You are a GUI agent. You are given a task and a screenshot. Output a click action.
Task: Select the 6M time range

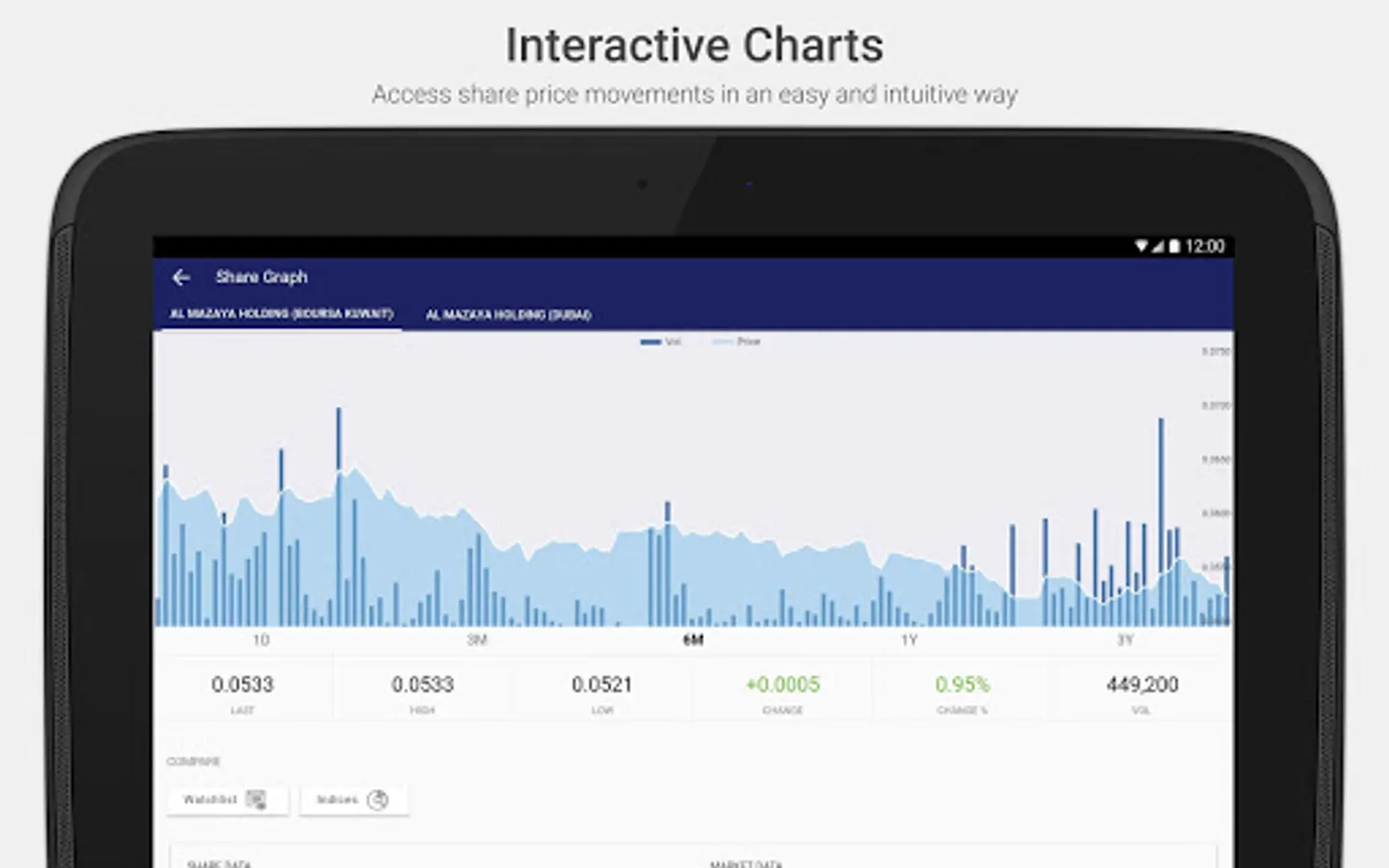693,640
